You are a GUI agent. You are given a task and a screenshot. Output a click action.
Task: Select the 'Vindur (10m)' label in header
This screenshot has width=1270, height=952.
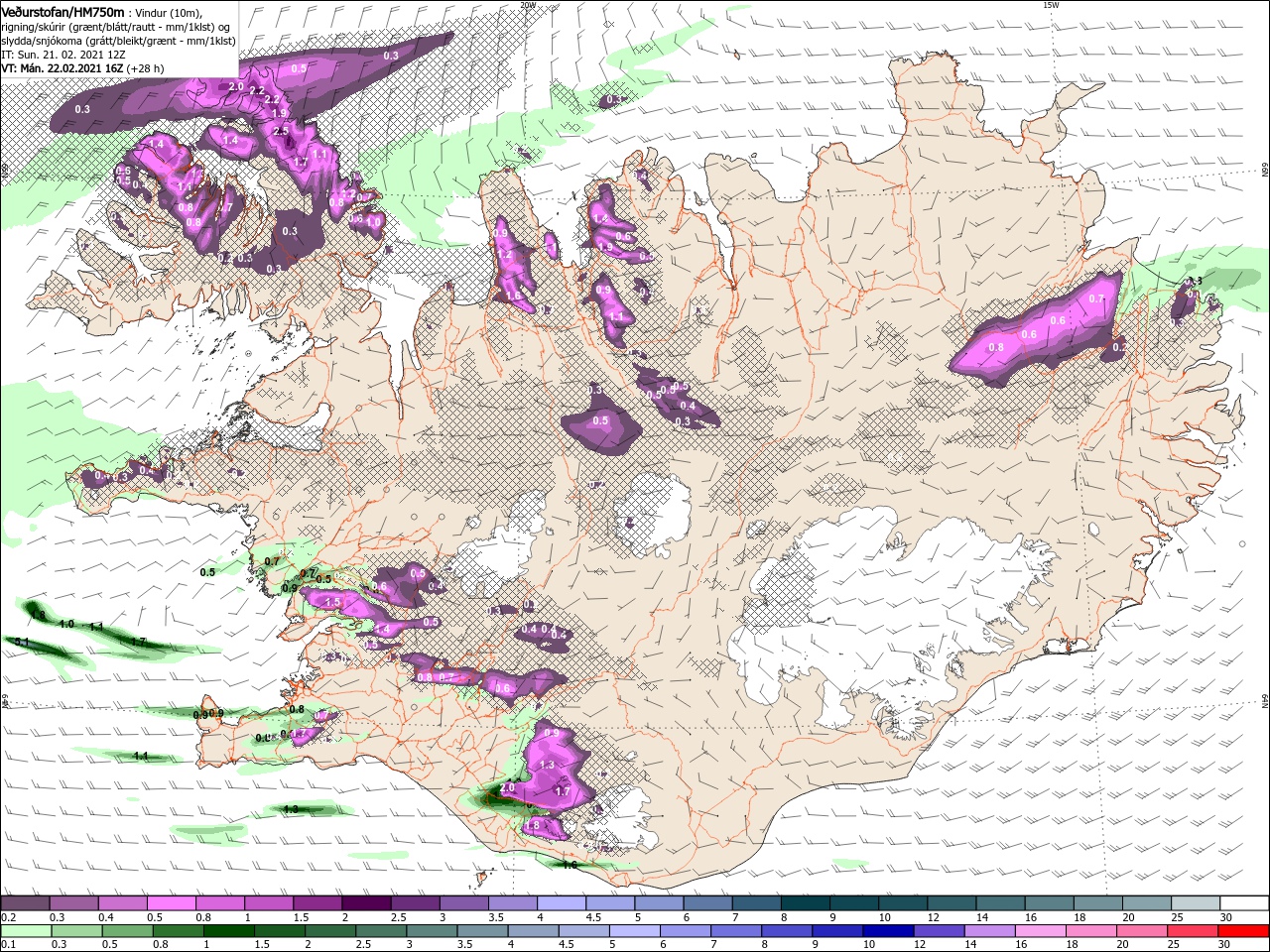click(168, 12)
